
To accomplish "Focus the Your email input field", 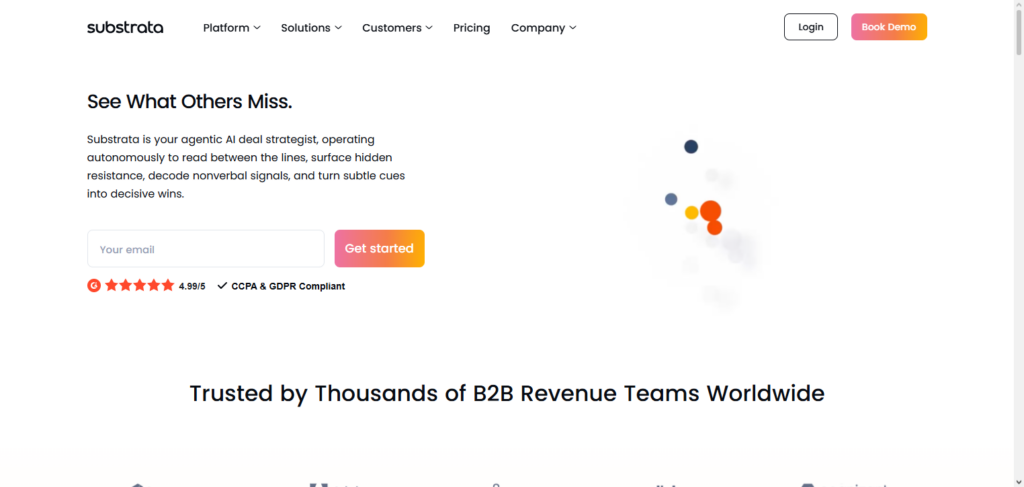I will click(206, 249).
